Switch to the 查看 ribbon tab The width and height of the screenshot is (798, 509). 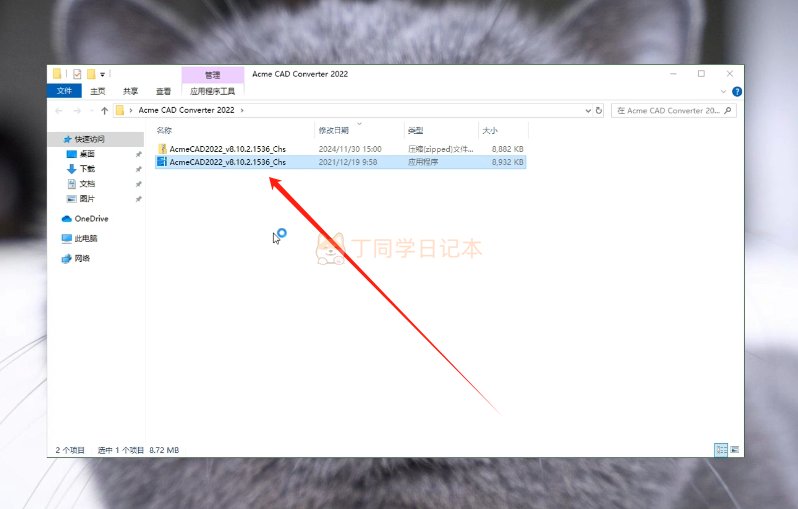click(x=163, y=91)
